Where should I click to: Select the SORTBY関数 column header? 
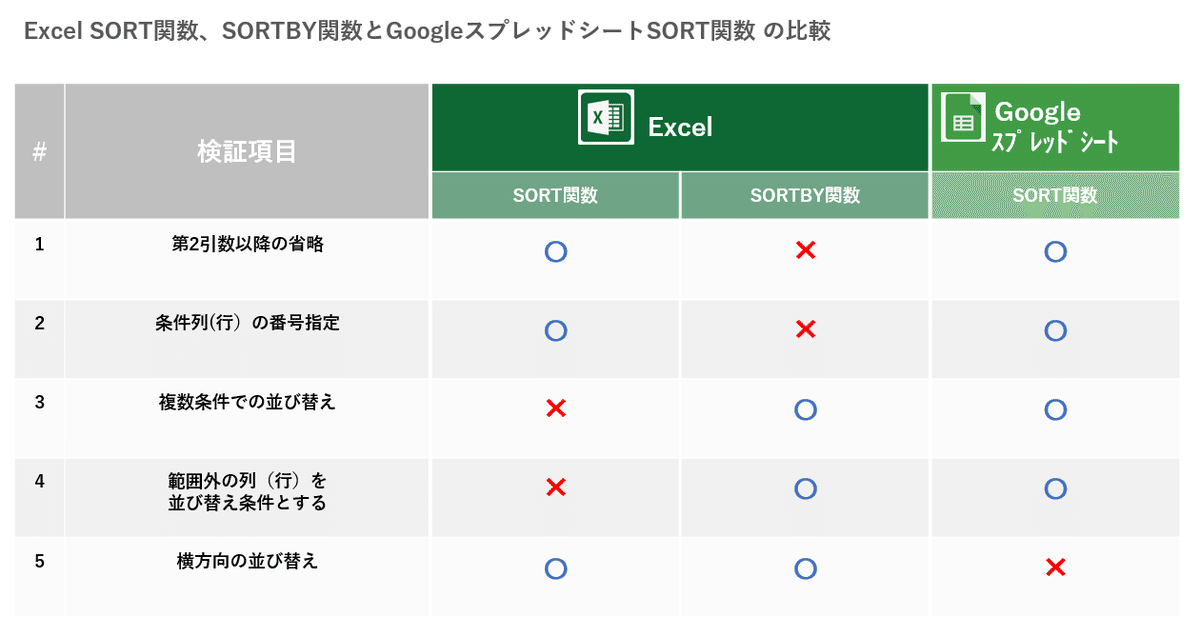[805, 195]
